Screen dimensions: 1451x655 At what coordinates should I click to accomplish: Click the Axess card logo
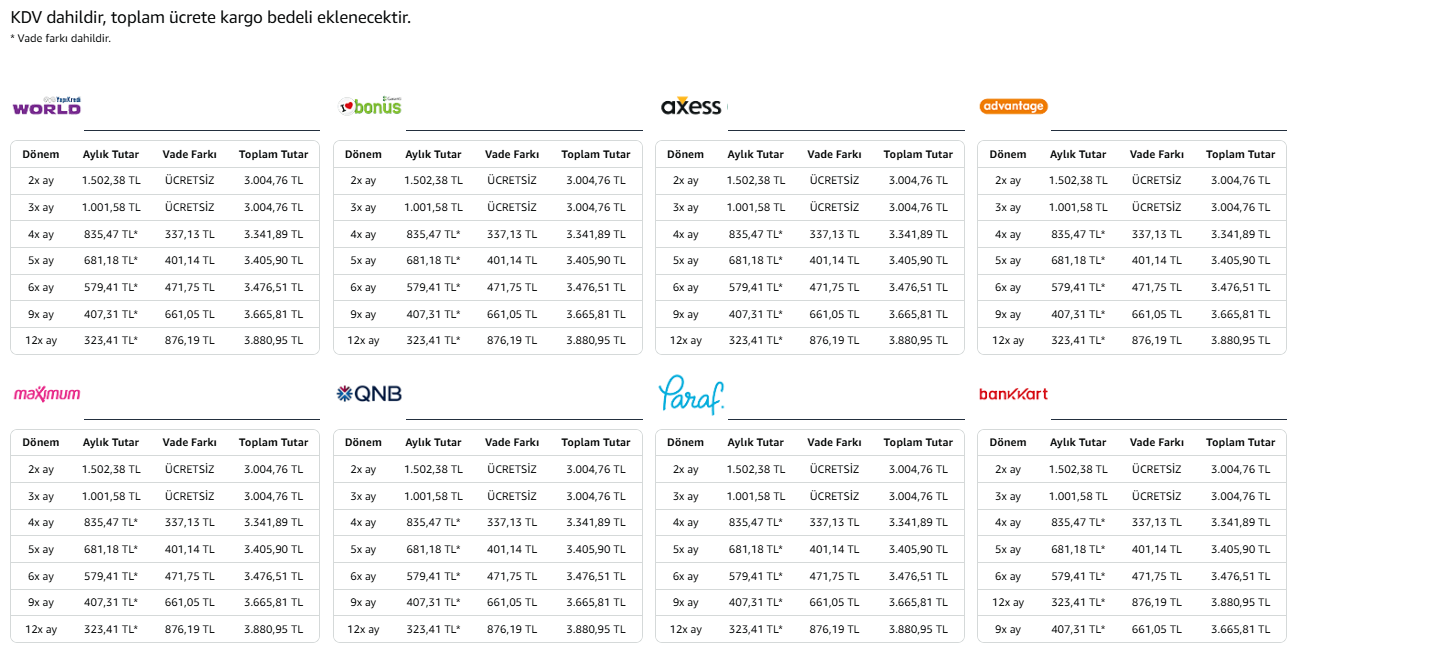691,106
